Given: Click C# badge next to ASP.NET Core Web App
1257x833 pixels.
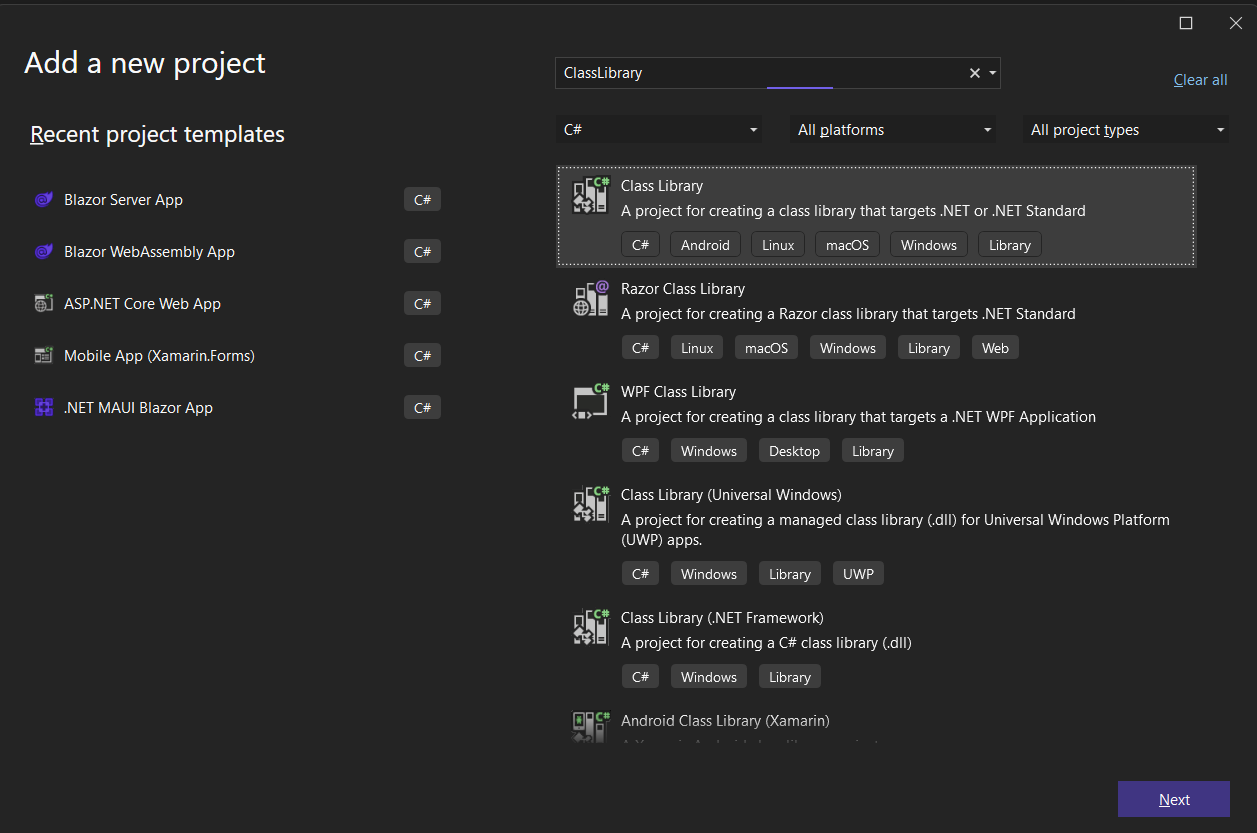Looking at the screenshot, I should [422, 304].
